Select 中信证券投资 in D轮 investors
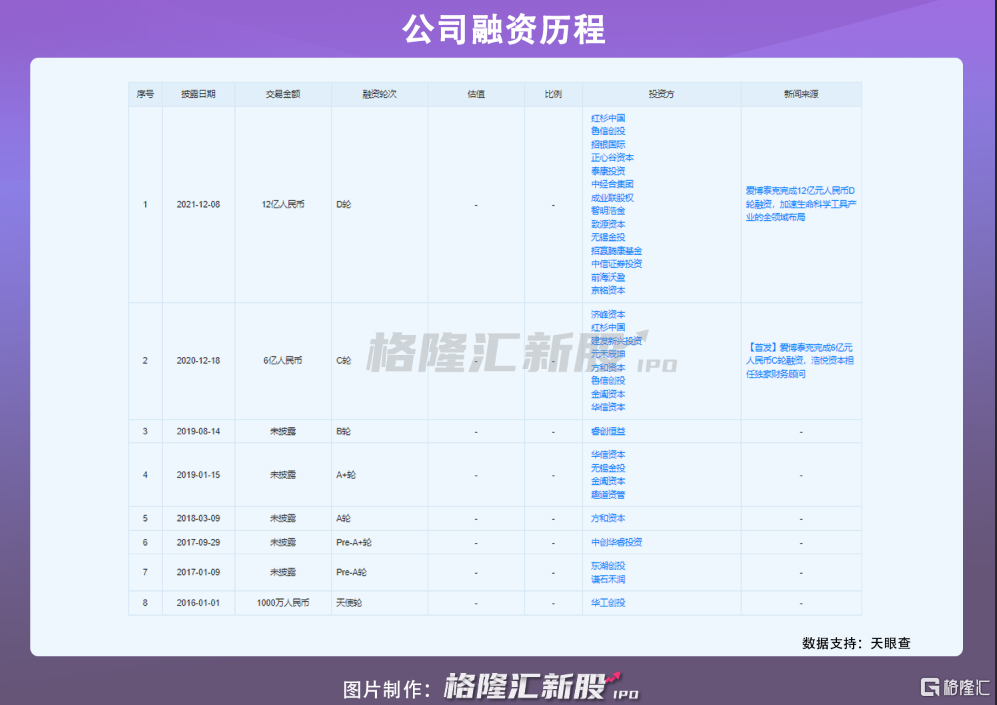 (616, 264)
